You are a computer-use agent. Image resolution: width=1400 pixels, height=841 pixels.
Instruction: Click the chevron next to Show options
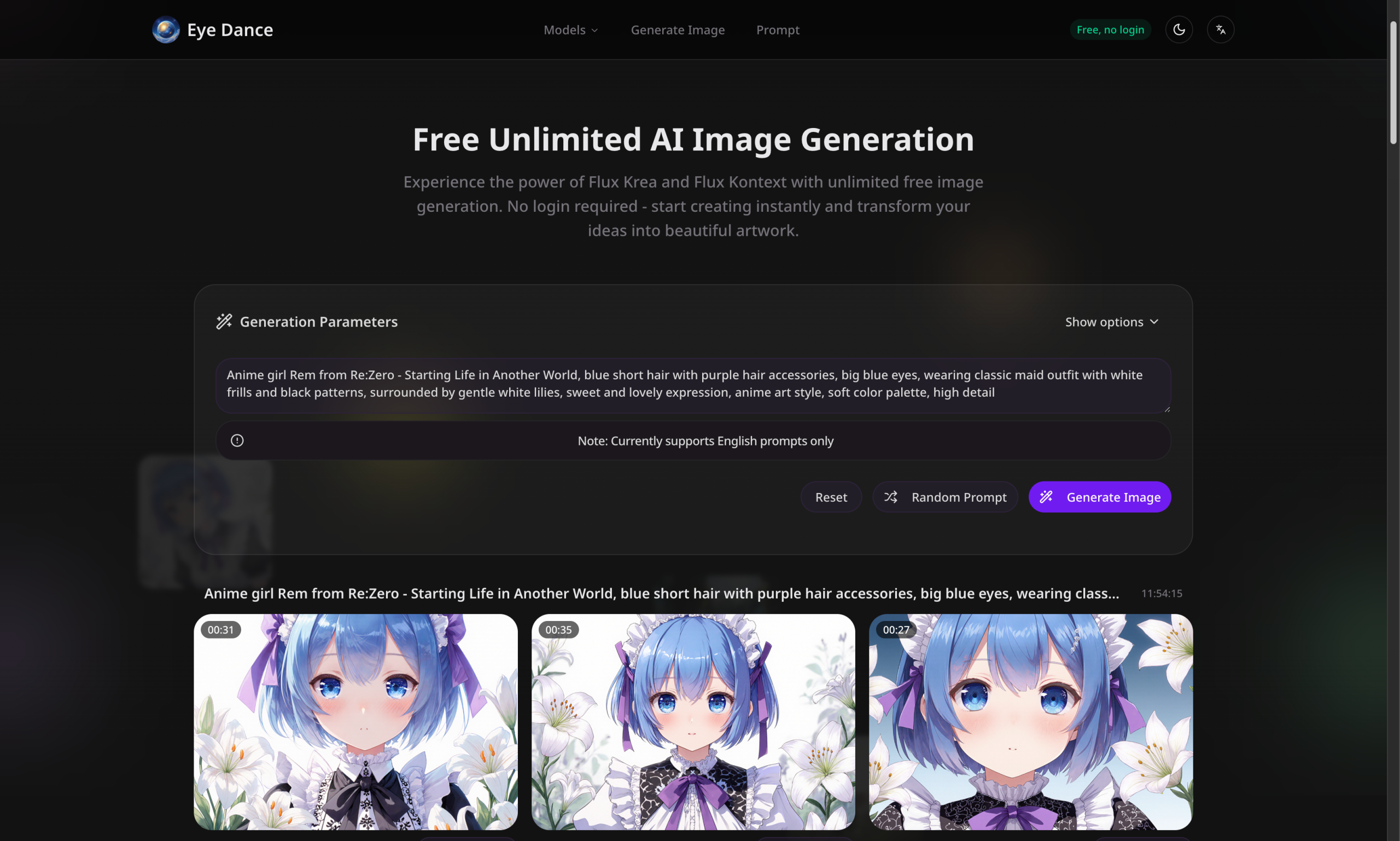[x=1154, y=322]
